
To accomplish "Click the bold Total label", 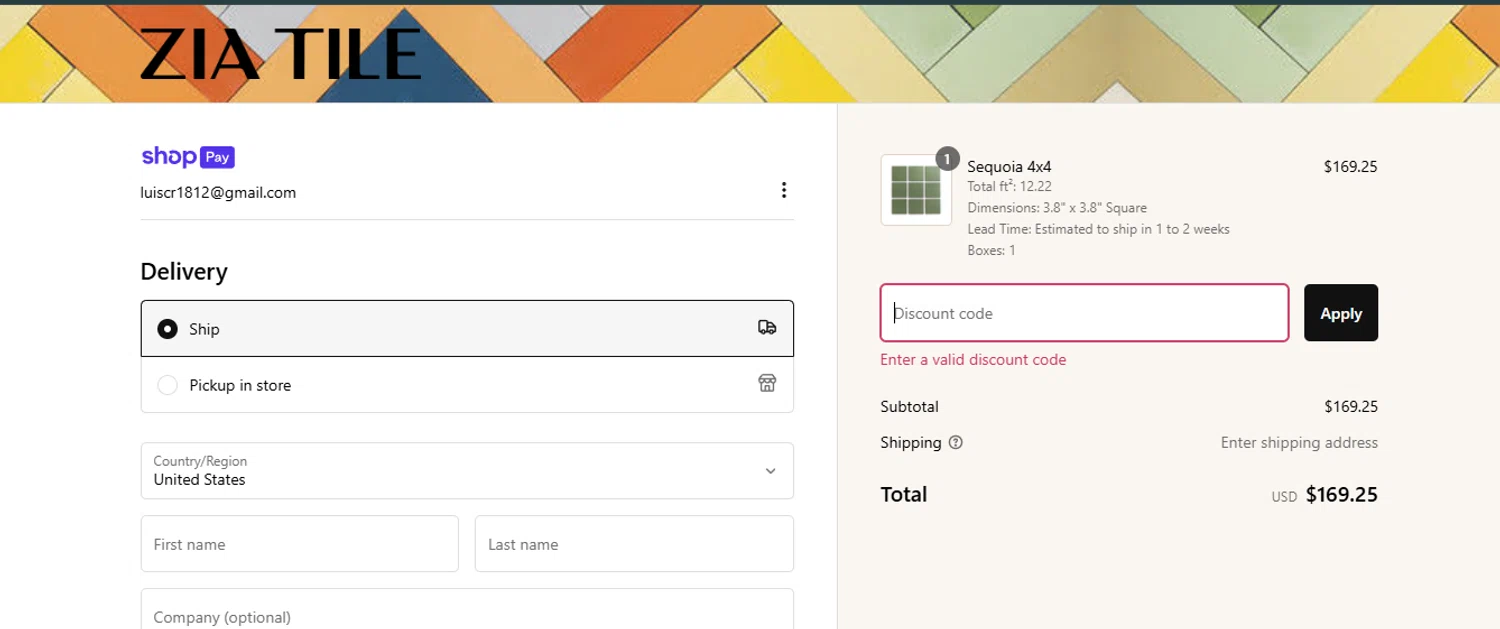I will point(904,494).
